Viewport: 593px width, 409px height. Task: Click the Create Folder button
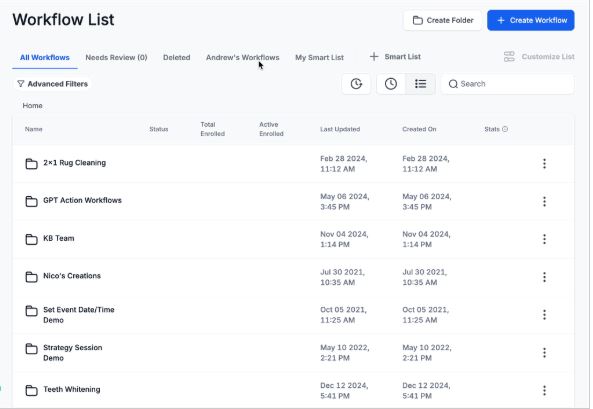click(x=442, y=20)
